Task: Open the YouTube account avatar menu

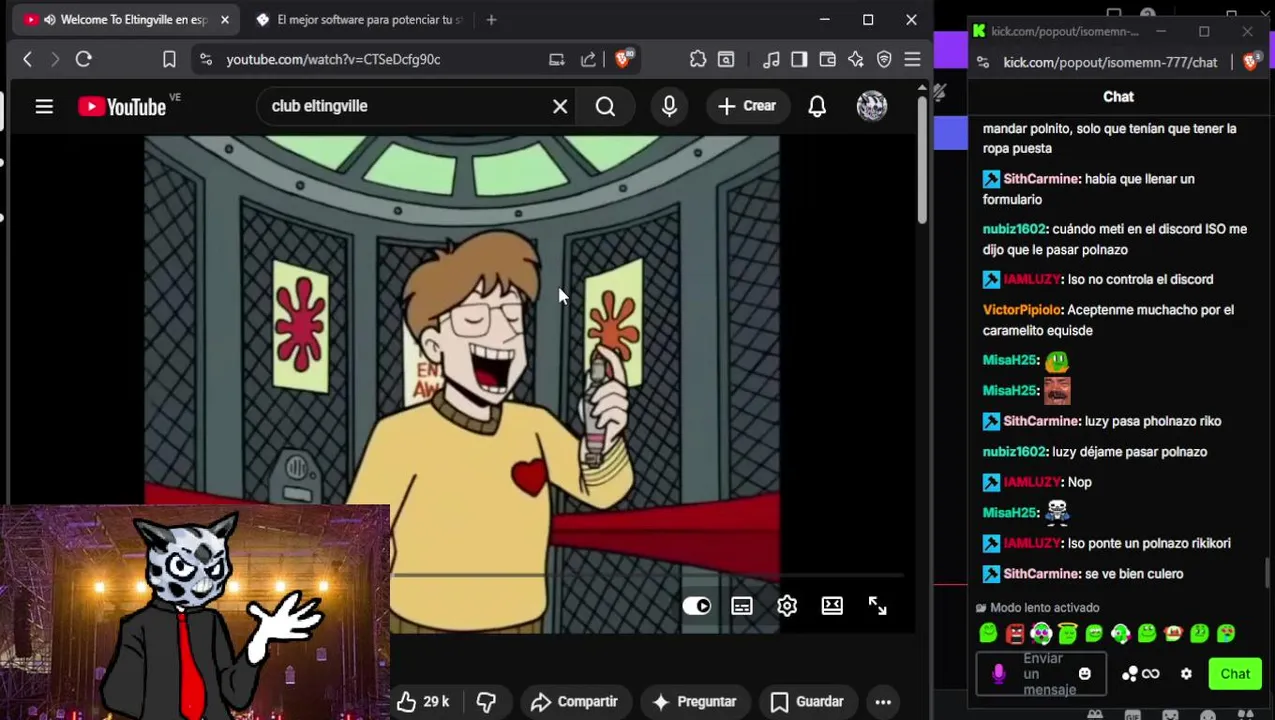Action: click(x=872, y=106)
